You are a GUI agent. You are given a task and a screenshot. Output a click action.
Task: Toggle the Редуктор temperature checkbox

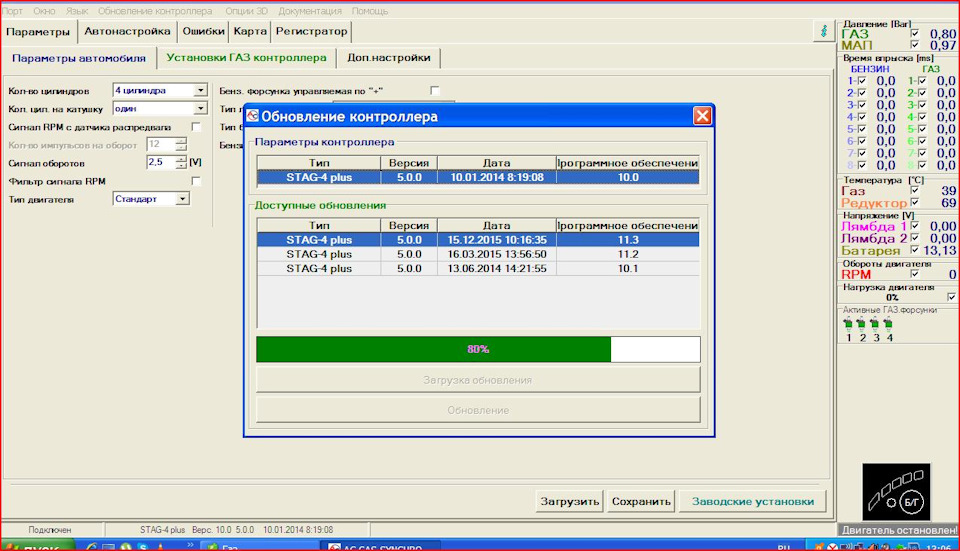[915, 202]
